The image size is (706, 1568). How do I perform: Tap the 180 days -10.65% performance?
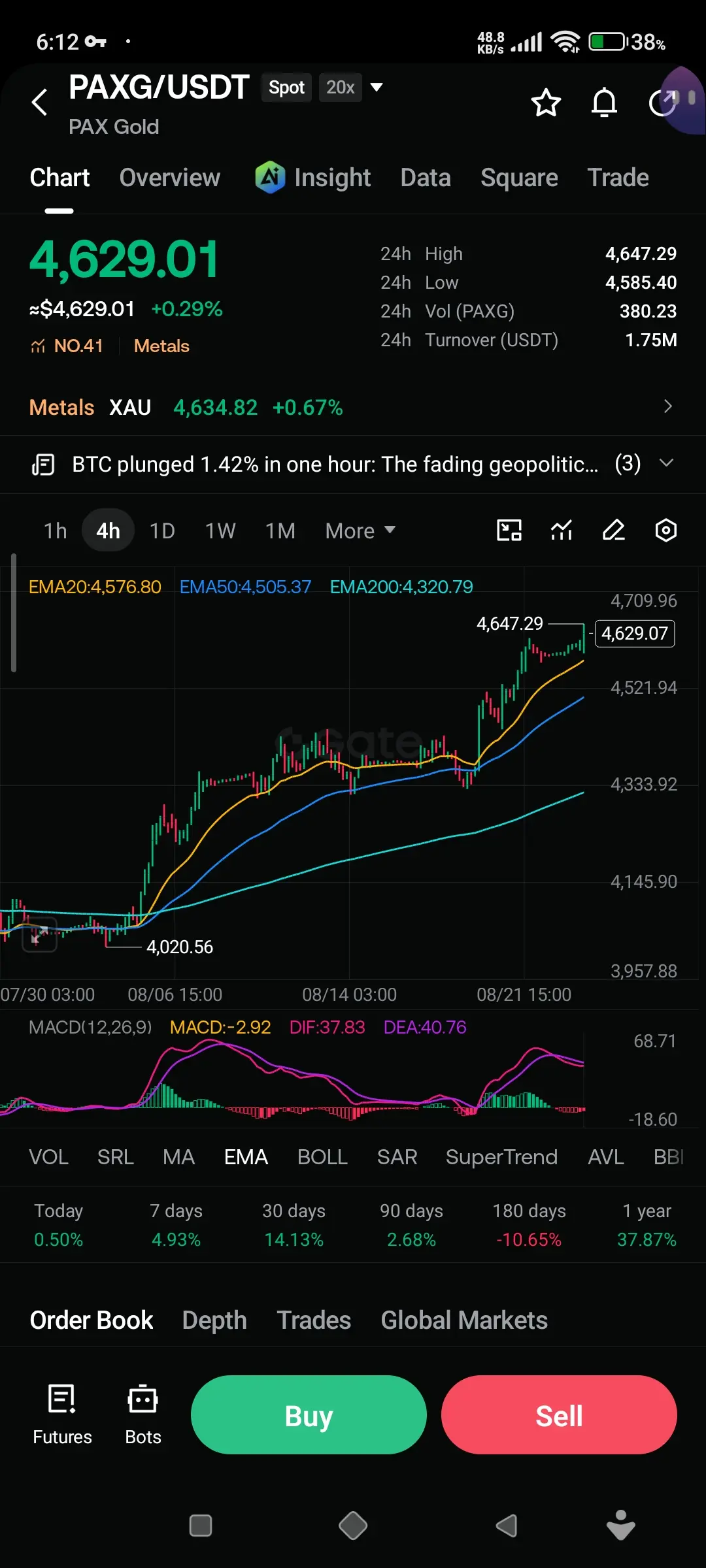529,1225
